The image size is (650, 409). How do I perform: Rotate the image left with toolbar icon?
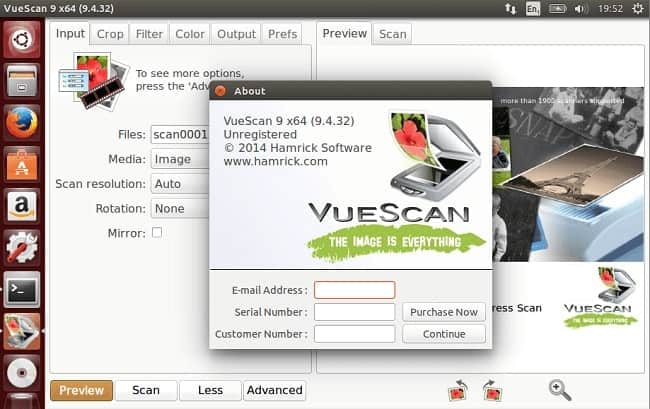pos(458,390)
